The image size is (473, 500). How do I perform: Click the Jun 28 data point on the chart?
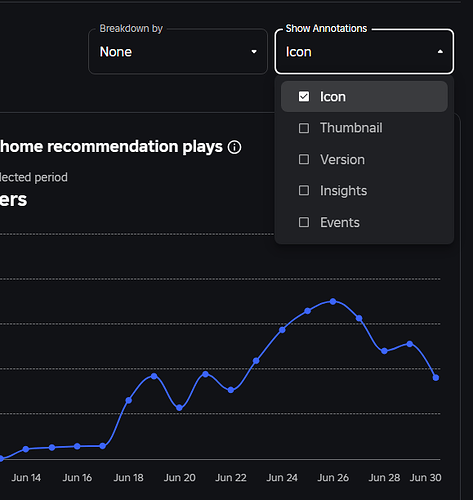tap(384, 351)
